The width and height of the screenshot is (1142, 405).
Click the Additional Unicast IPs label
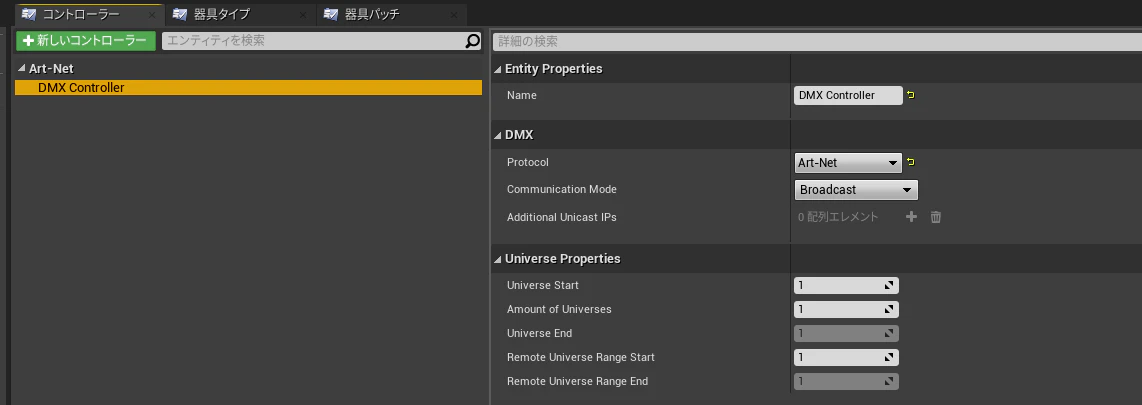click(562, 217)
